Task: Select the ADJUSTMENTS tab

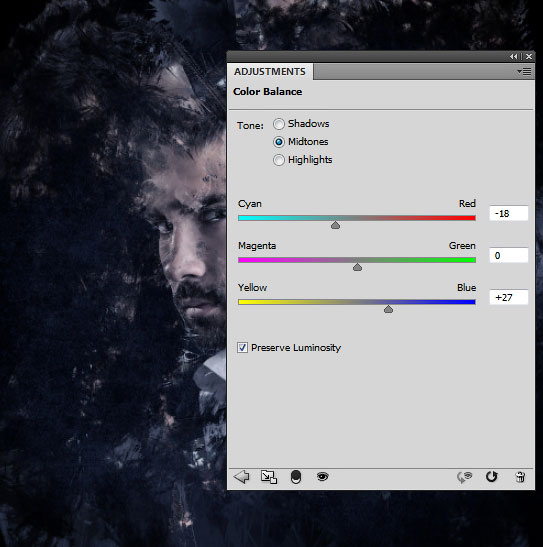Action: 270,72
